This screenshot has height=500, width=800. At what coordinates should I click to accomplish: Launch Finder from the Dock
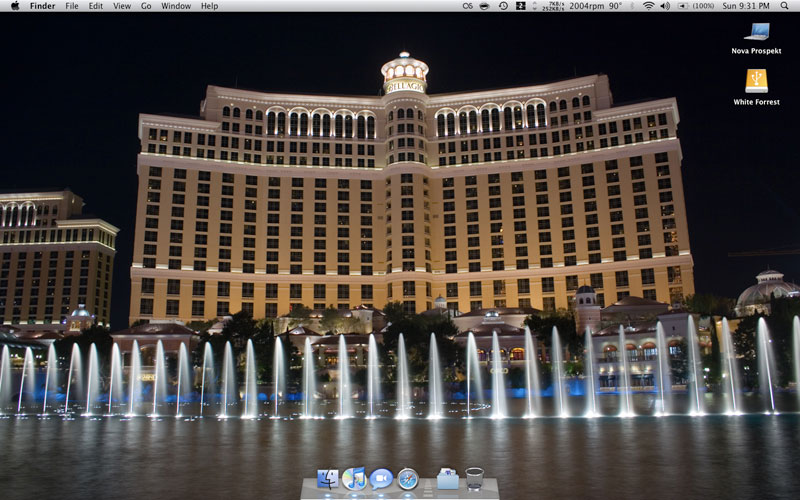click(328, 480)
